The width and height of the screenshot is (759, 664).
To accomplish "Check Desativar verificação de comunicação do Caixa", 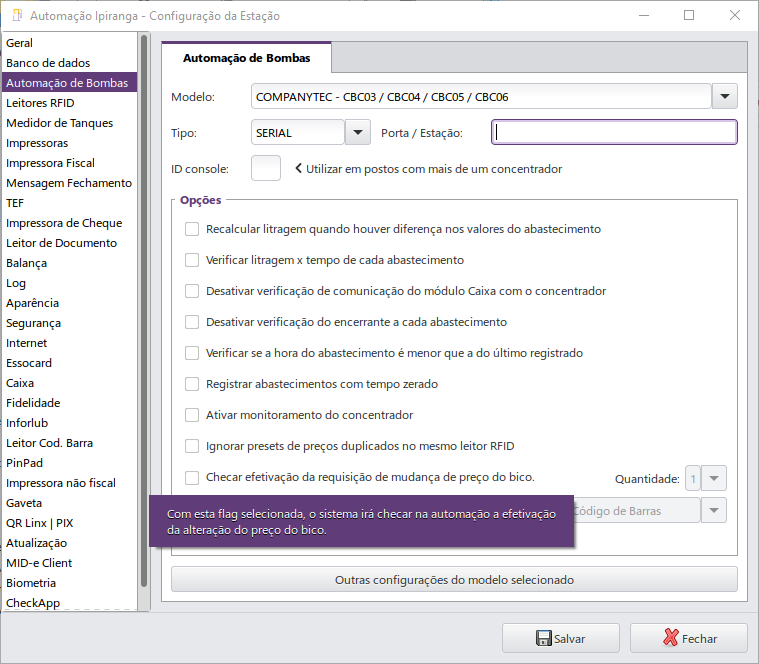I will tap(192, 291).
